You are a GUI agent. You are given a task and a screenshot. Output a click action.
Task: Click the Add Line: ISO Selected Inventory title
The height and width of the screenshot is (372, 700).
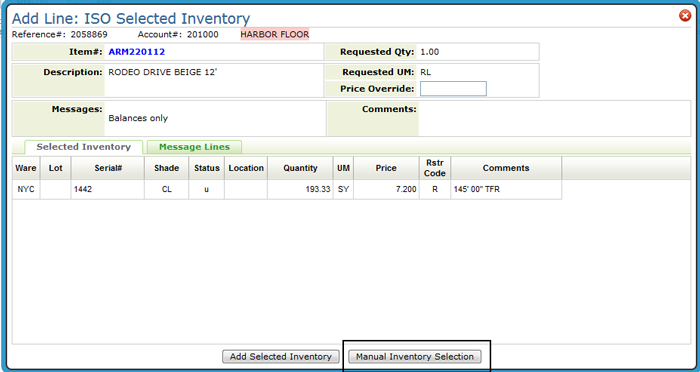click(x=131, y=18)
